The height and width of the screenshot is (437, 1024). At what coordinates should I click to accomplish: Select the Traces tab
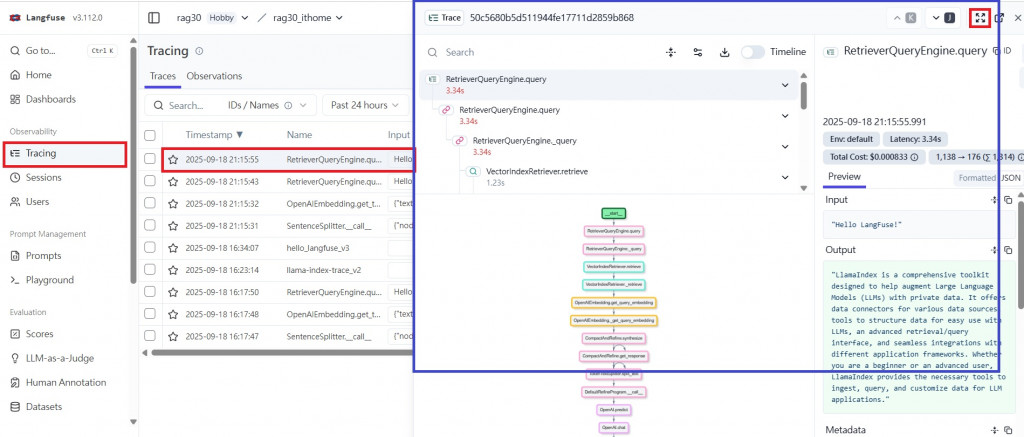click(x=163, y=76)
